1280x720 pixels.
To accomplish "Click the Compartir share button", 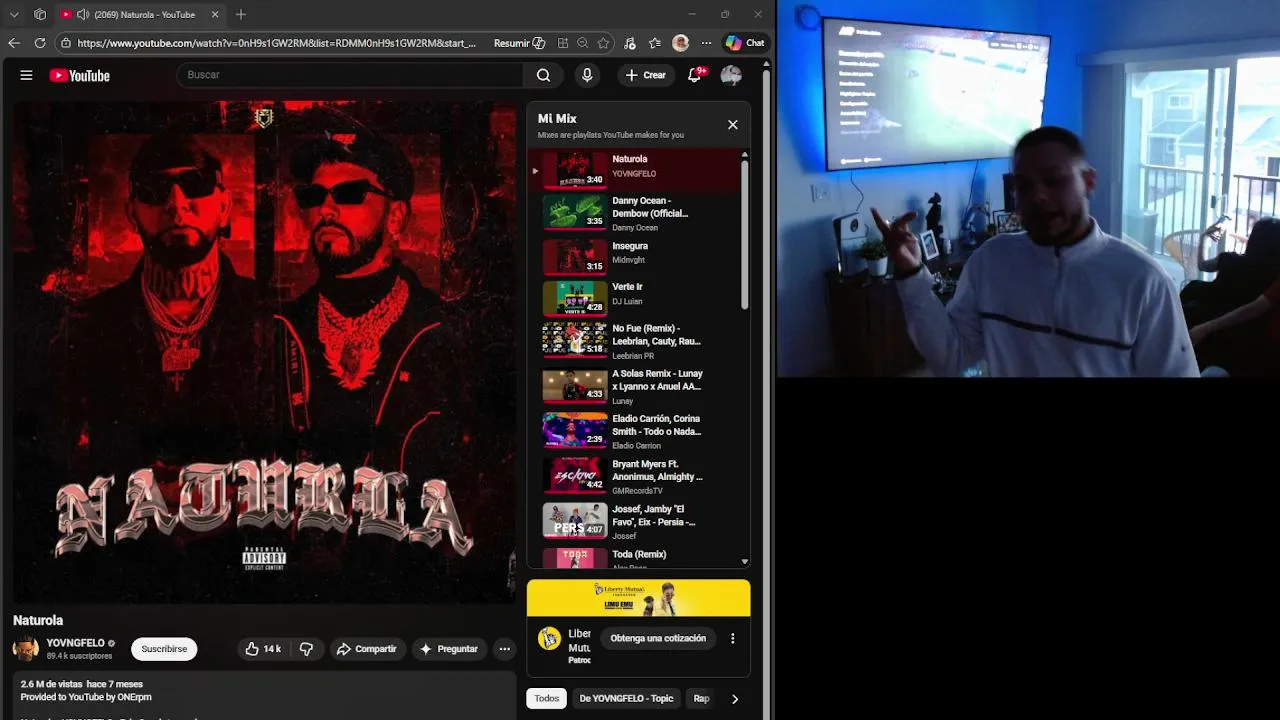I will 367,649.
